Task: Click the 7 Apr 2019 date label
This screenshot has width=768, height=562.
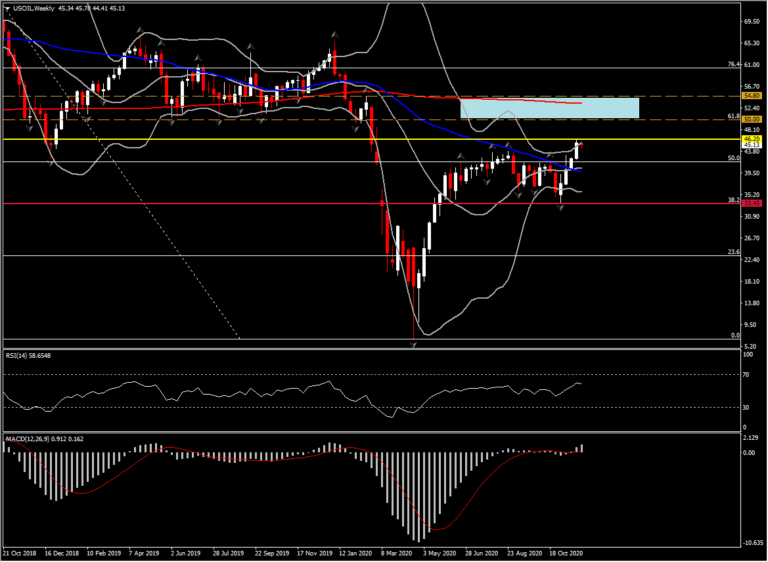Action: pyautogui.click(x=144, y=552)
